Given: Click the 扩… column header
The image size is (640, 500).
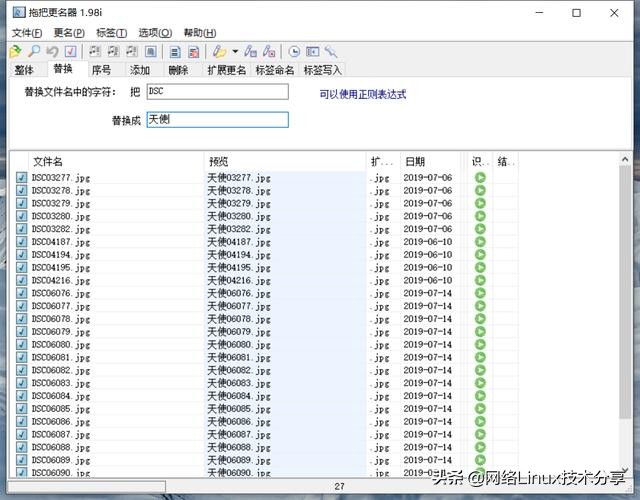Looking at the screenshot, I should pyautogui.click(x=383, y=162).
